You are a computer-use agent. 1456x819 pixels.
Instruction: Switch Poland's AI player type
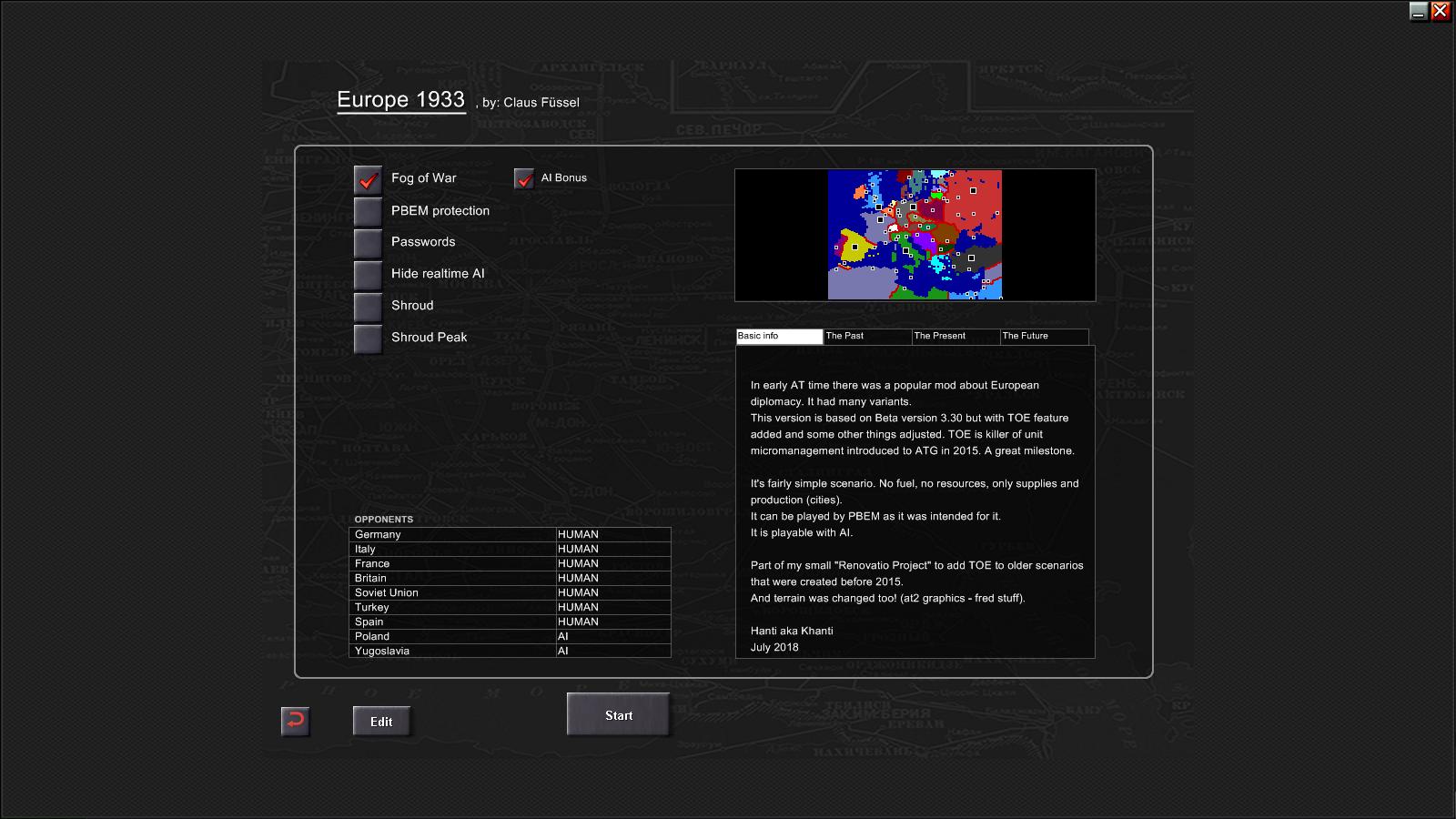(612, 637)
